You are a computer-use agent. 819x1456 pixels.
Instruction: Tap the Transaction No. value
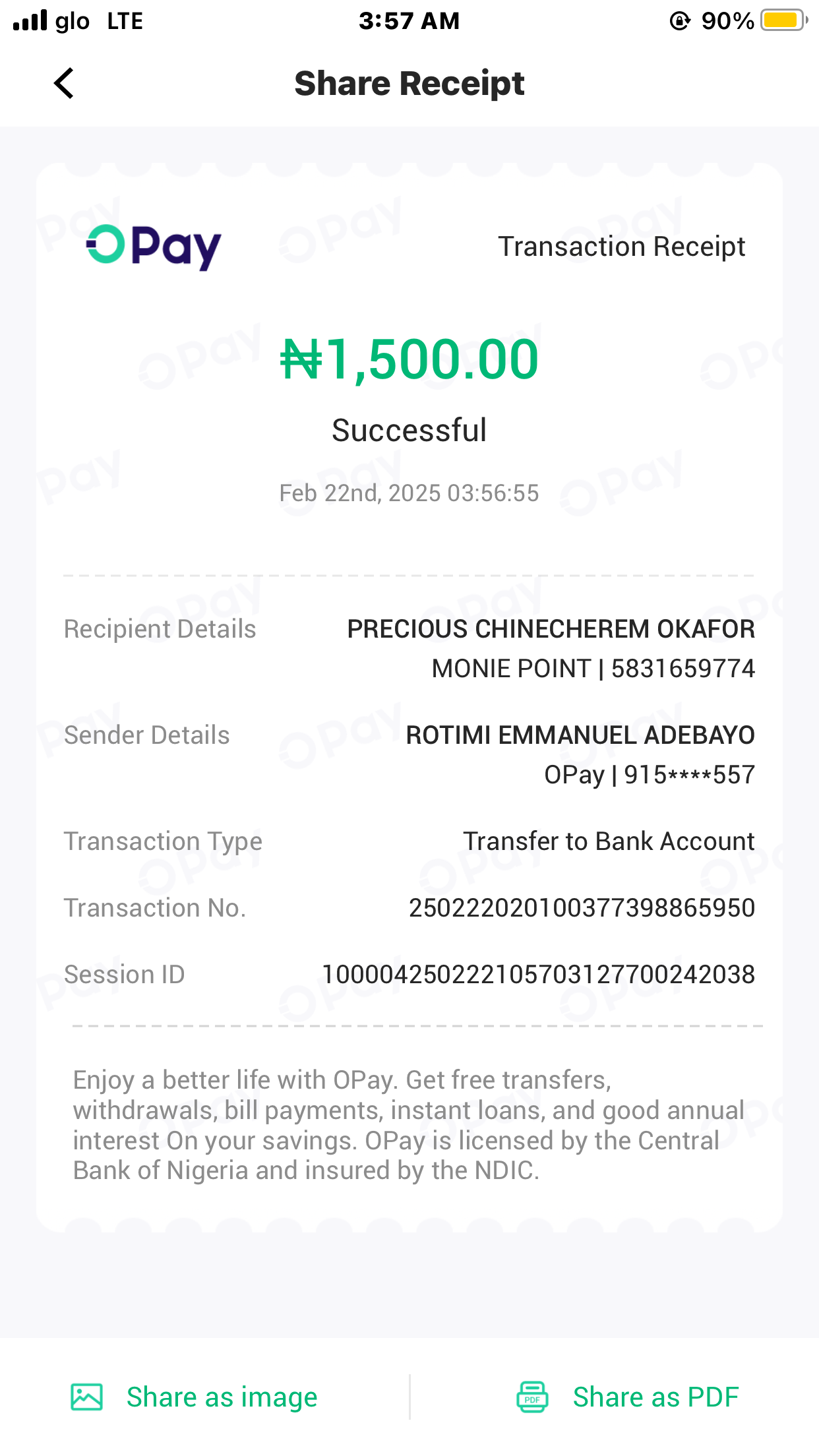(x=582, y=908)
